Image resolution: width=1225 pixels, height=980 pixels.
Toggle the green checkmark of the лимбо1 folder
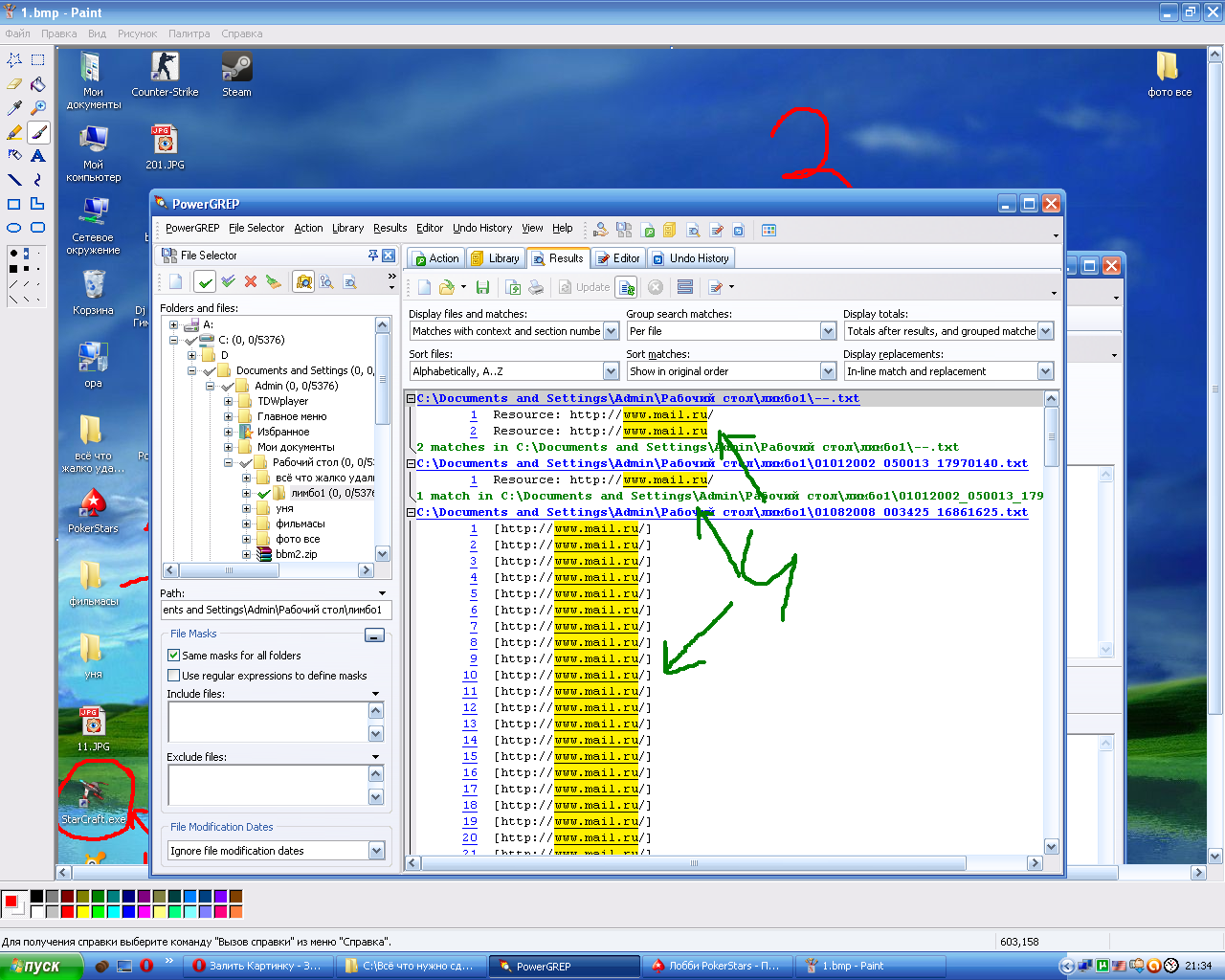264,493
